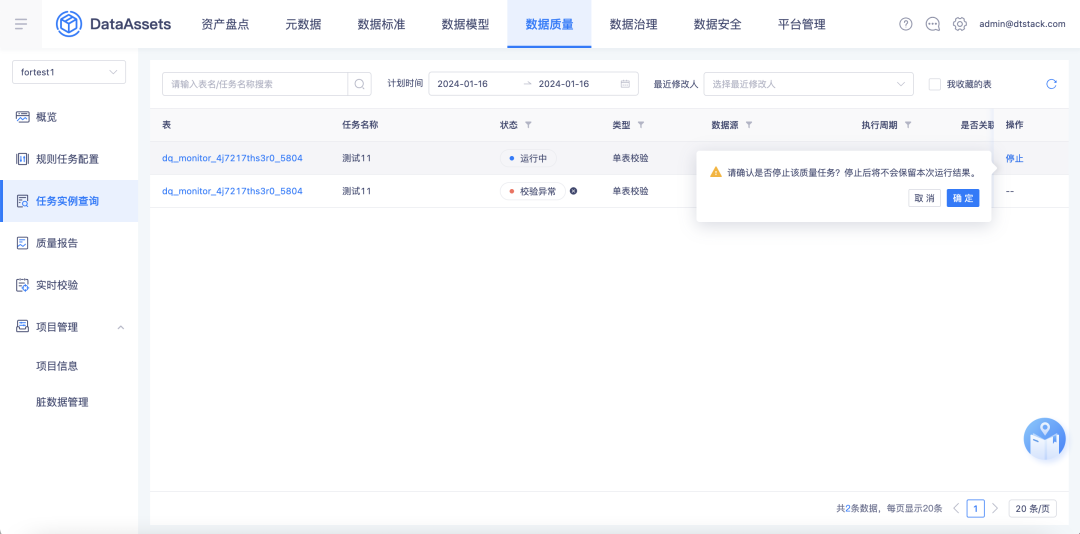Open 质量报告 in the sidebar
This screenshot has width=1080, height=534.
57,243
